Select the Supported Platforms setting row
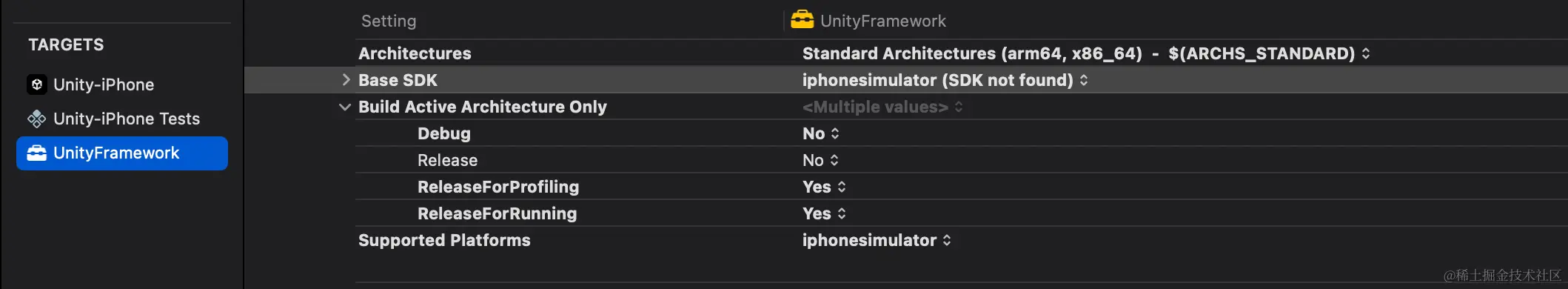 (x=961, y=240)
